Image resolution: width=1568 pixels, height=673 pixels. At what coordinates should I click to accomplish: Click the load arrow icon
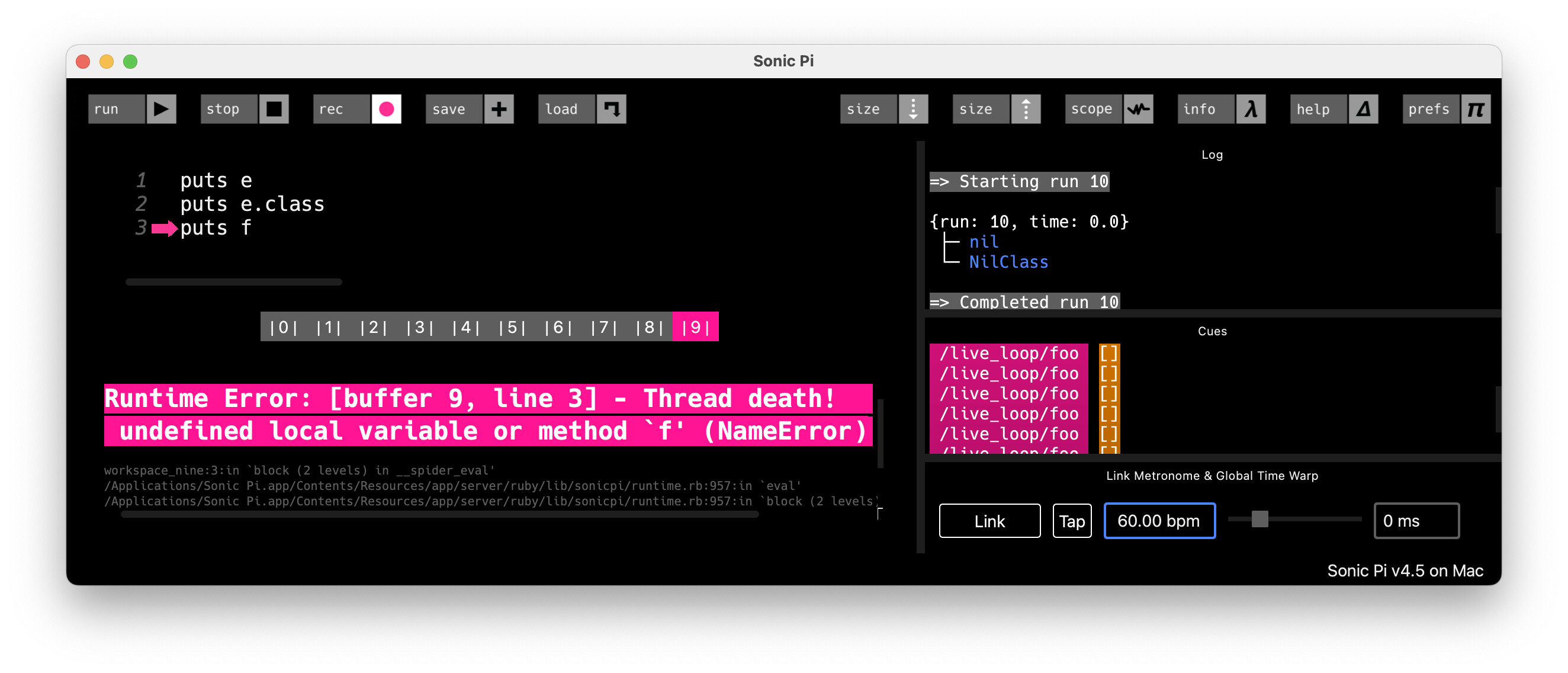tap(611, 109)
